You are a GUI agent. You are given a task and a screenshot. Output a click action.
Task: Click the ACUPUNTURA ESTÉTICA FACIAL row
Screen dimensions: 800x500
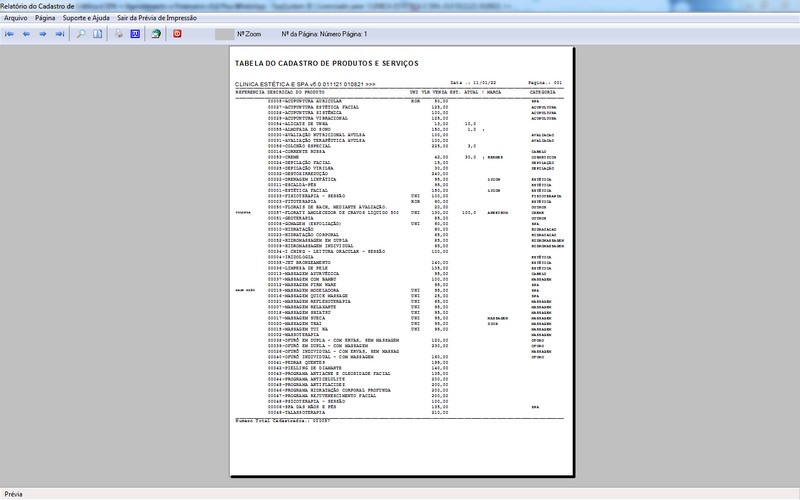click(x=399, y=107)
